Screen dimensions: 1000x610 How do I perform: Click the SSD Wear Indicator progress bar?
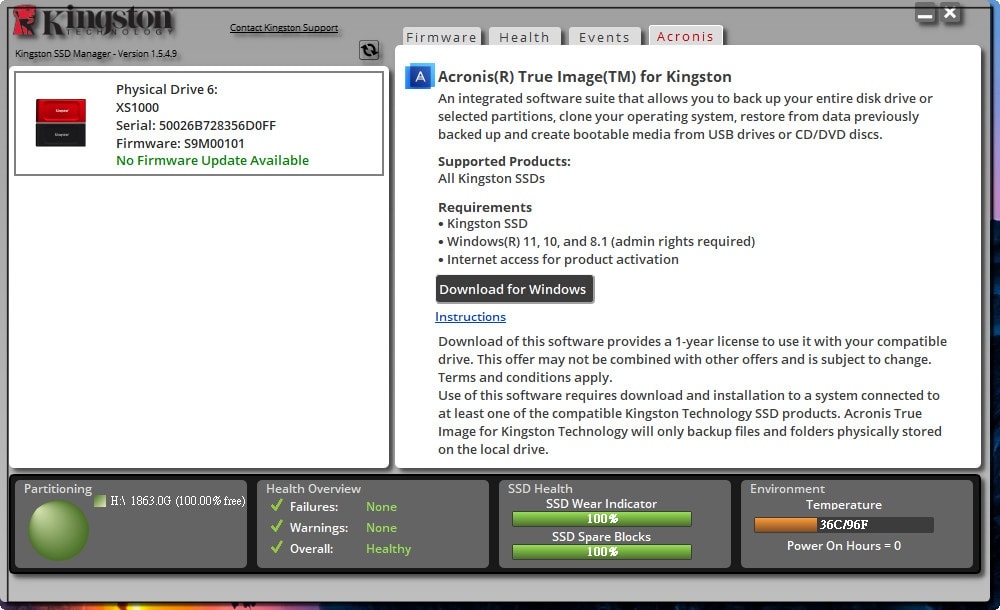point(601,519)
